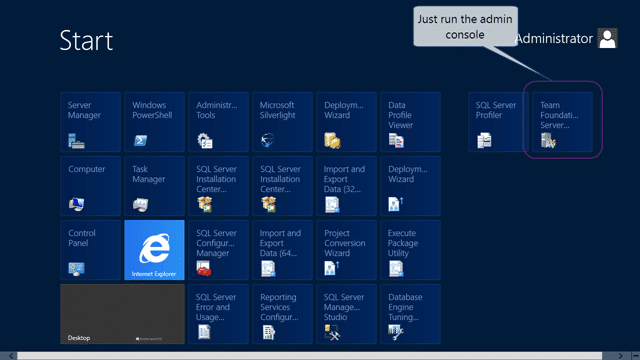Launch the Task Manager tile

[154, 186]
